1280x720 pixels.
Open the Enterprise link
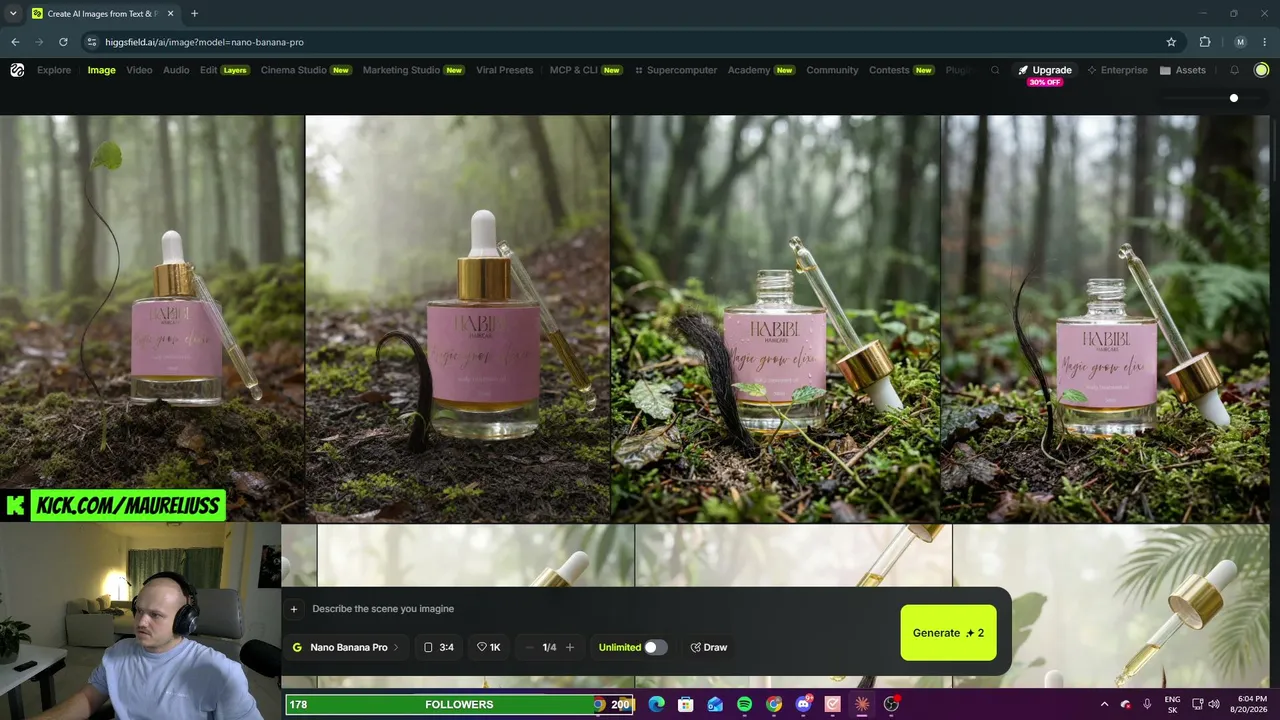coord(1117,70)
